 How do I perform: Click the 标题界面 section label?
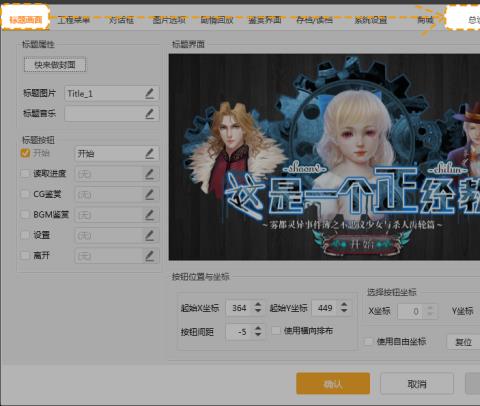(x=188, y=44)
